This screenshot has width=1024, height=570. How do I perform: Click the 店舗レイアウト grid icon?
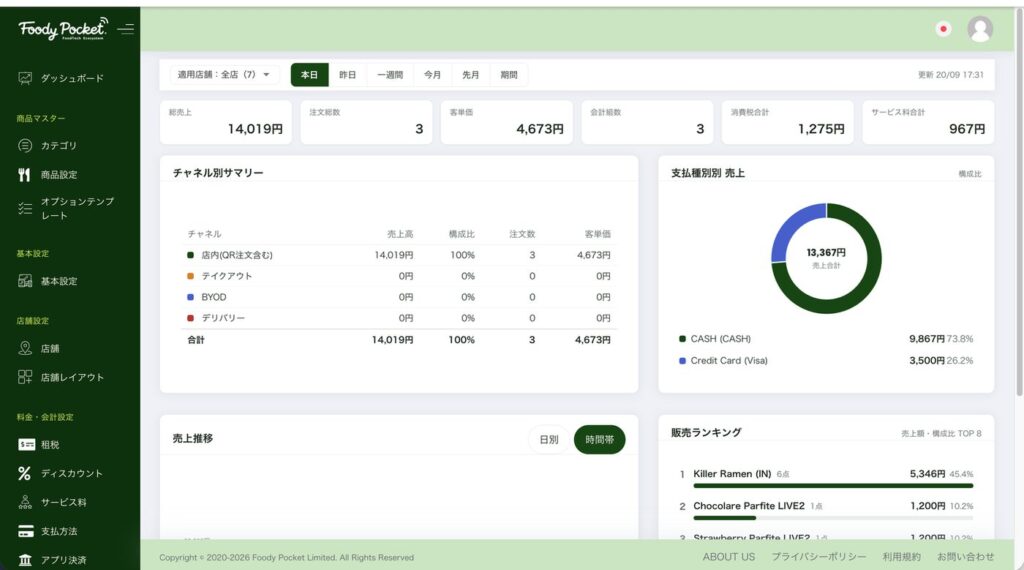click(25, 377)
